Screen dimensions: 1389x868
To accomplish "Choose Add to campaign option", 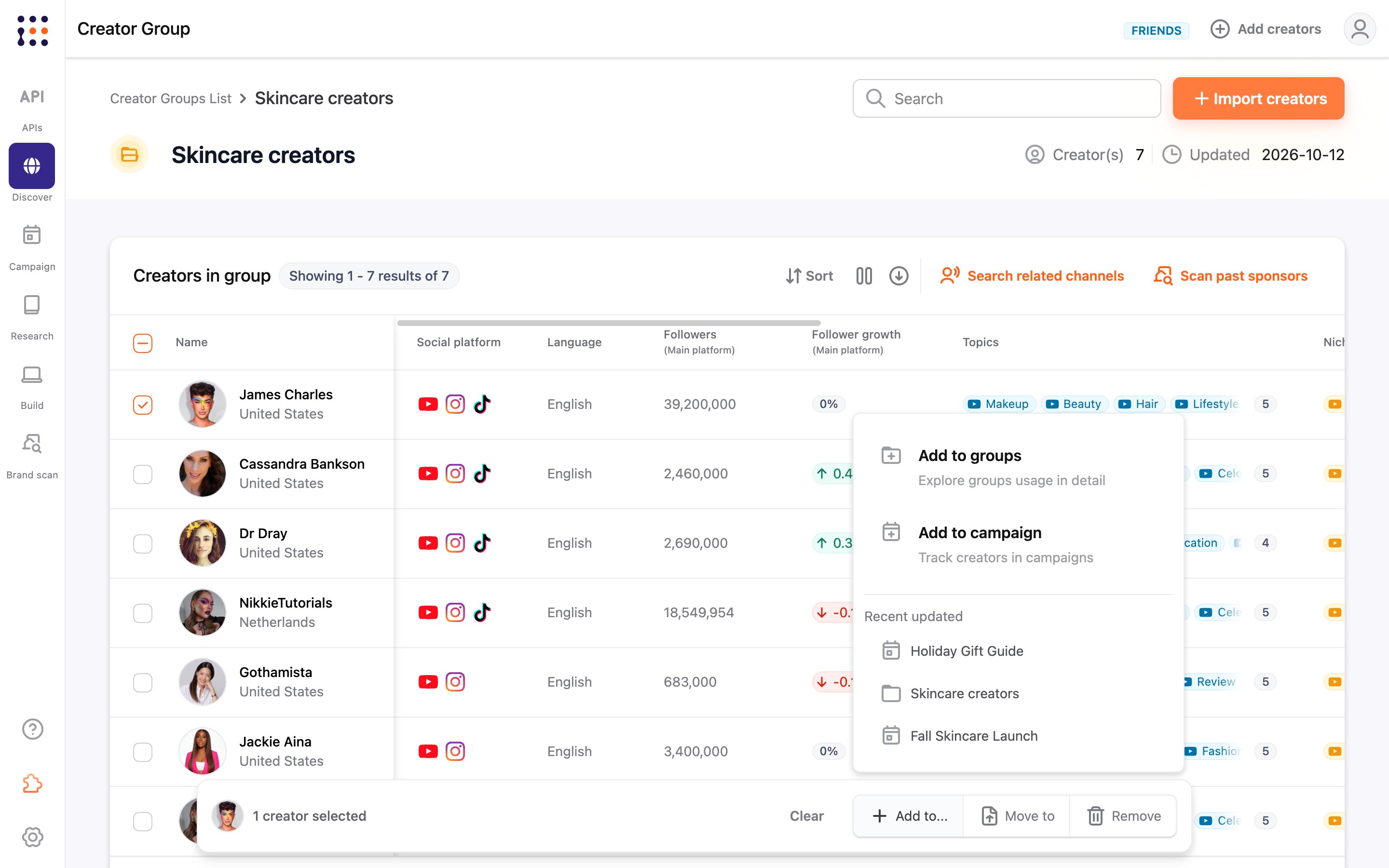I will click(x=1018, y=545).
